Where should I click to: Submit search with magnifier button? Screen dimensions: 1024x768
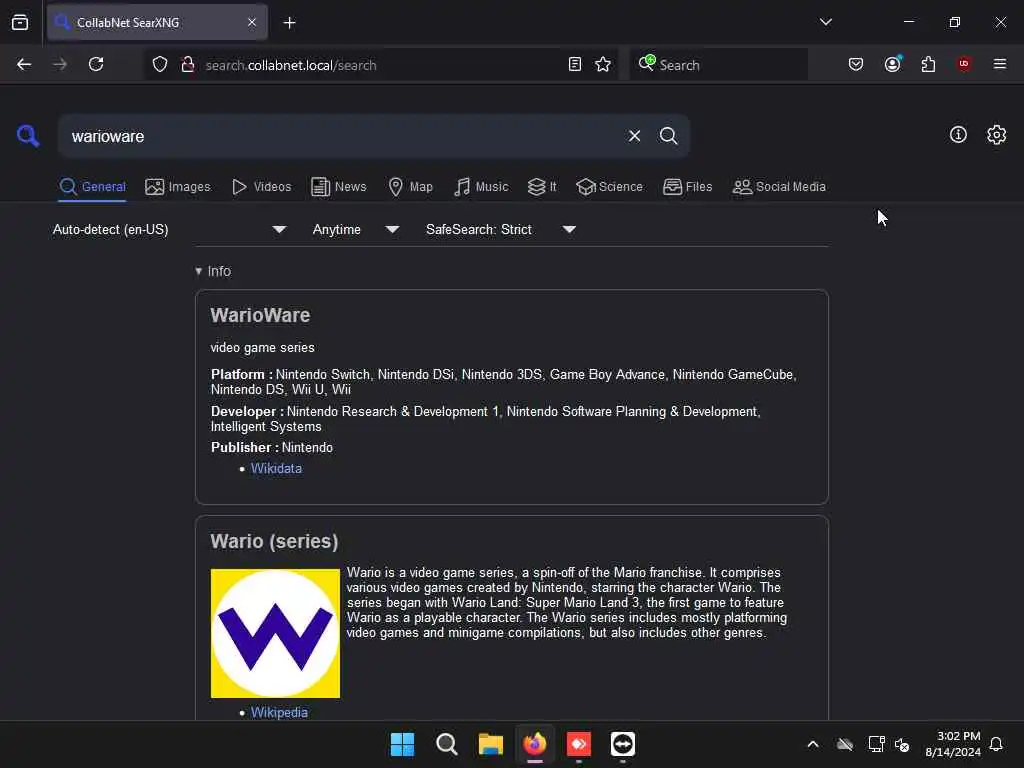pos(668,136)
